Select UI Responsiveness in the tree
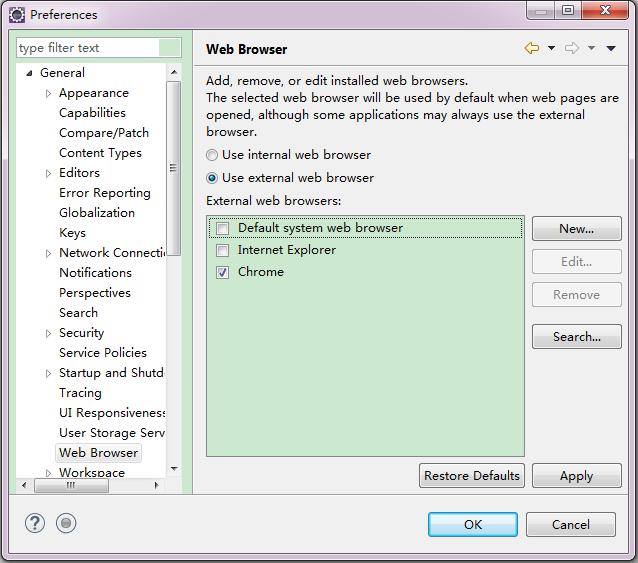Image resolution: width=638 pixels, height=563 pixels. (x=112, y=412)
